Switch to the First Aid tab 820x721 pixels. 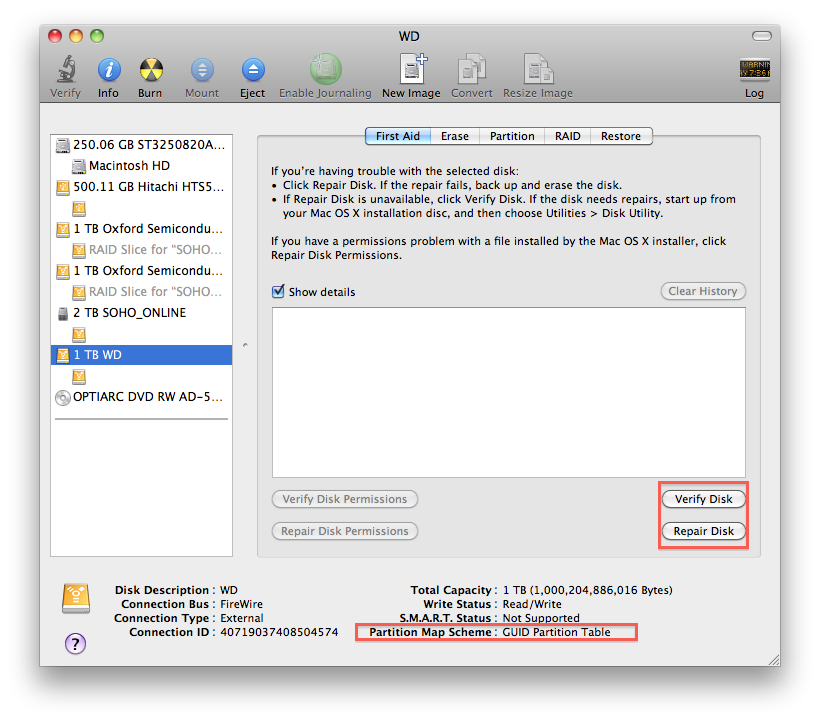pyautogui.click(x=398, y=136)
